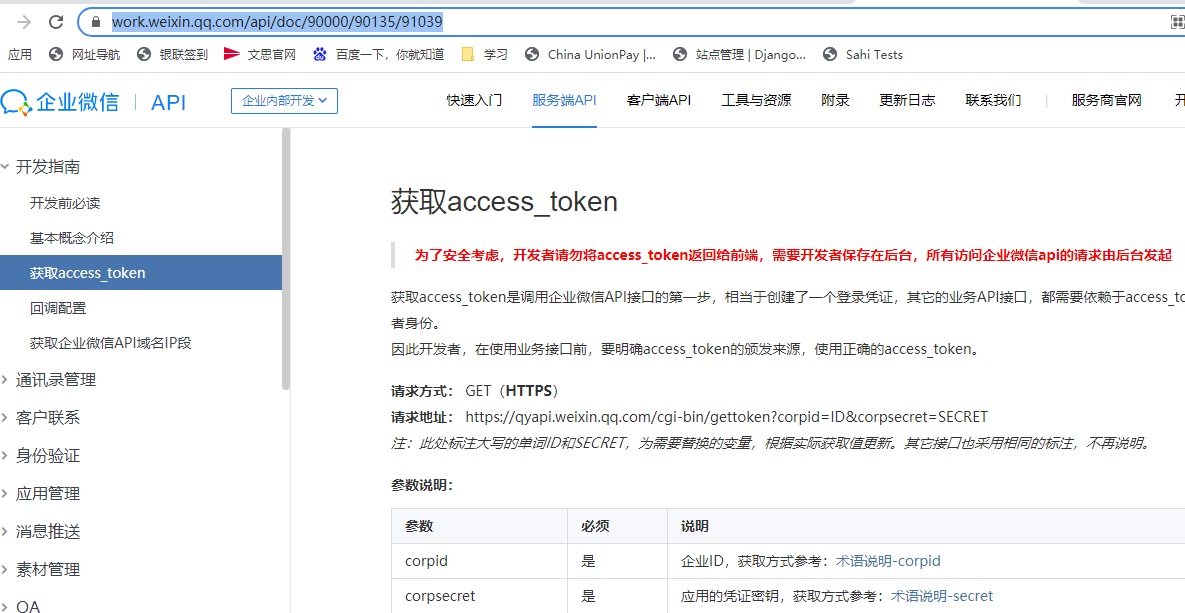The width and height of the screenshot is (1185, 613).
Task: Open the 文思官网 bookmark
Action: pyautogui.click(x=260, y=54)
